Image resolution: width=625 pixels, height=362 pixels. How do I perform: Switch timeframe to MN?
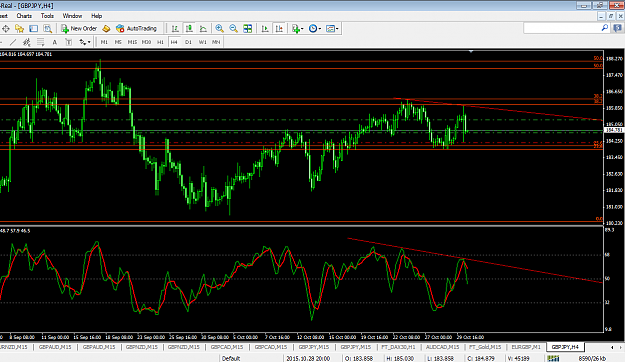[x=216, y=42]
